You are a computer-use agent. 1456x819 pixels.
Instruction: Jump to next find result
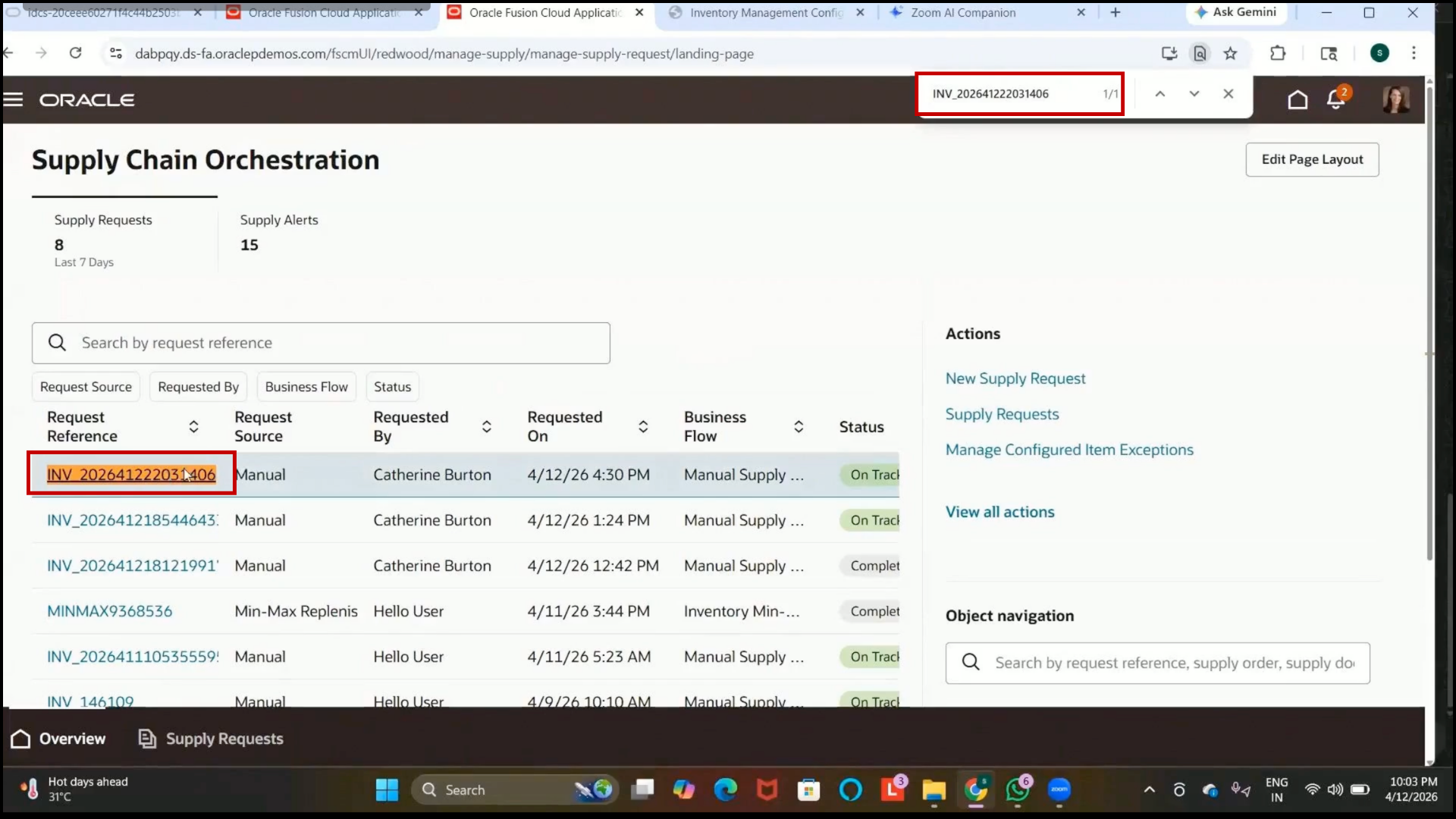[1194, 94]
